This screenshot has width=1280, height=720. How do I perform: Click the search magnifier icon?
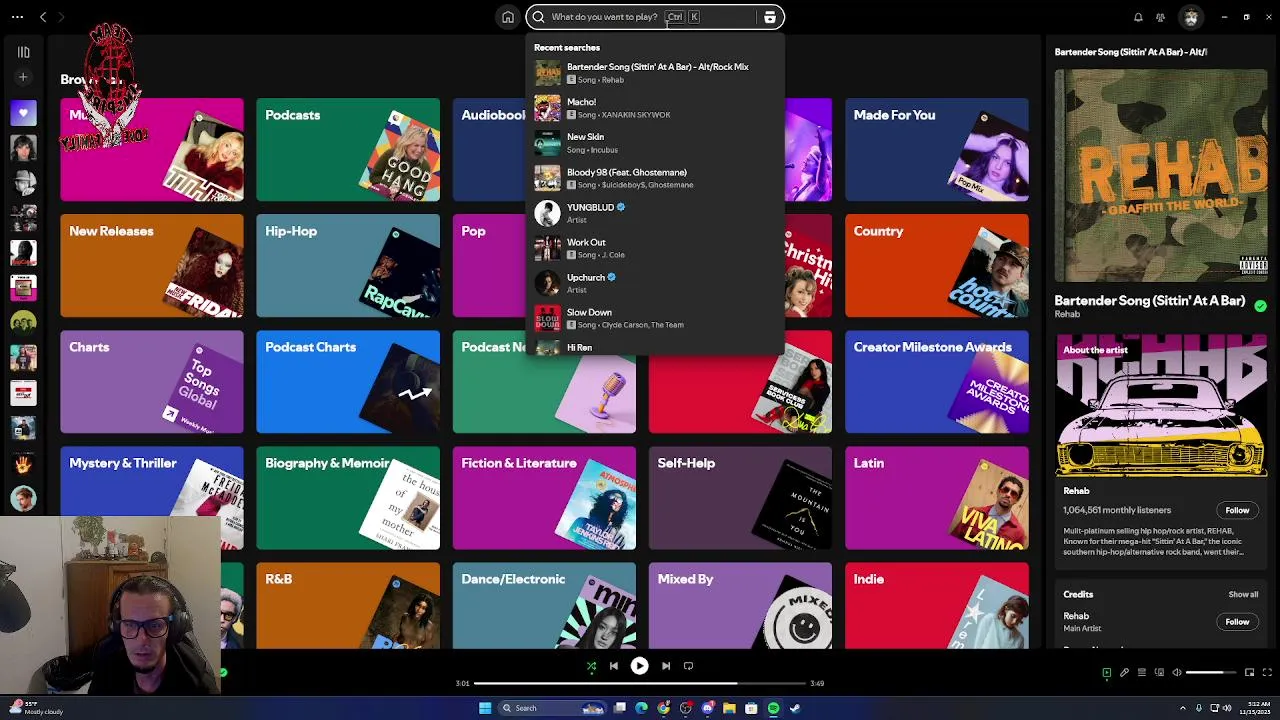coord(539,17)
